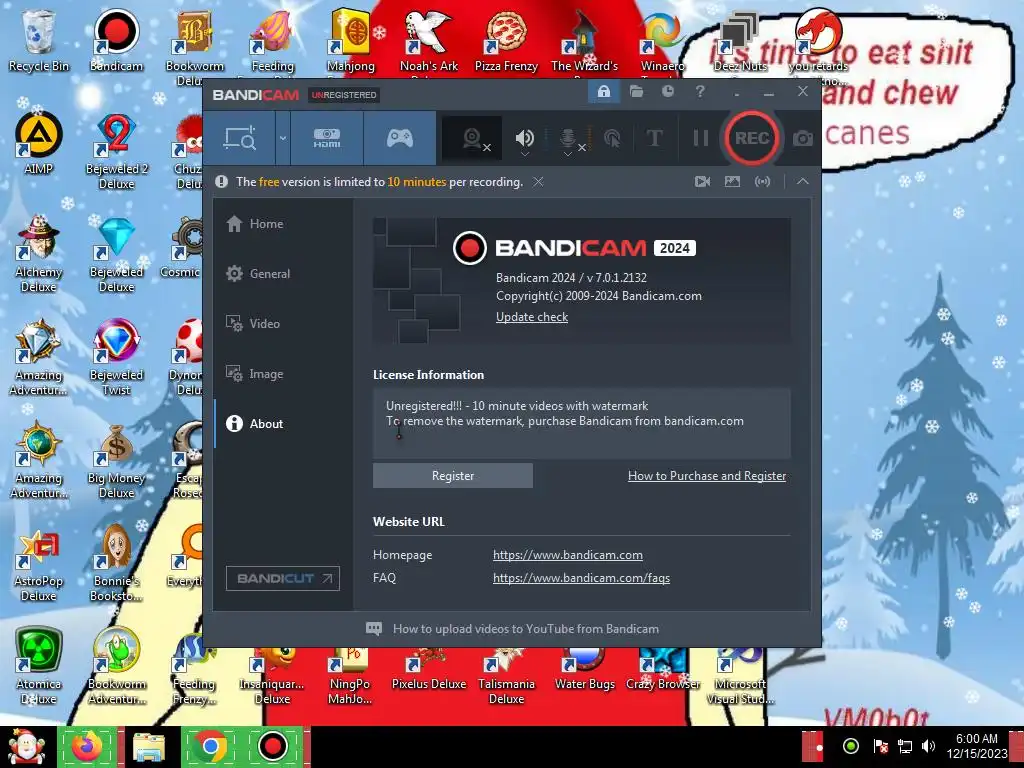Open the Image settings tab

coord(284,374)
